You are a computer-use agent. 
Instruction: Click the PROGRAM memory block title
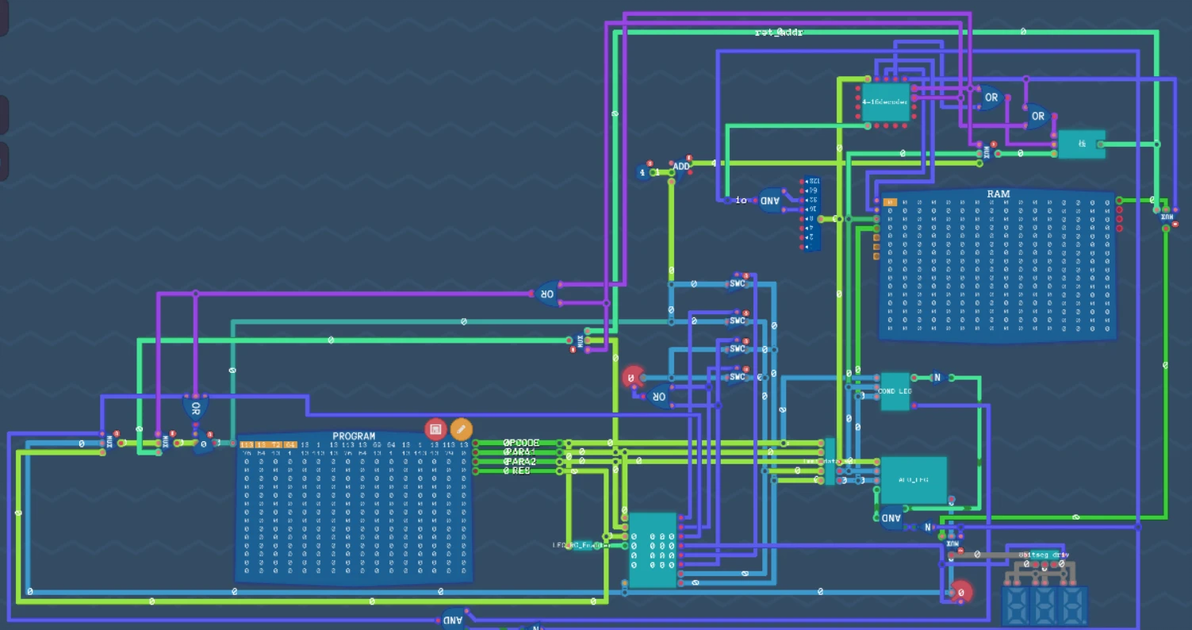pos(353,437)
